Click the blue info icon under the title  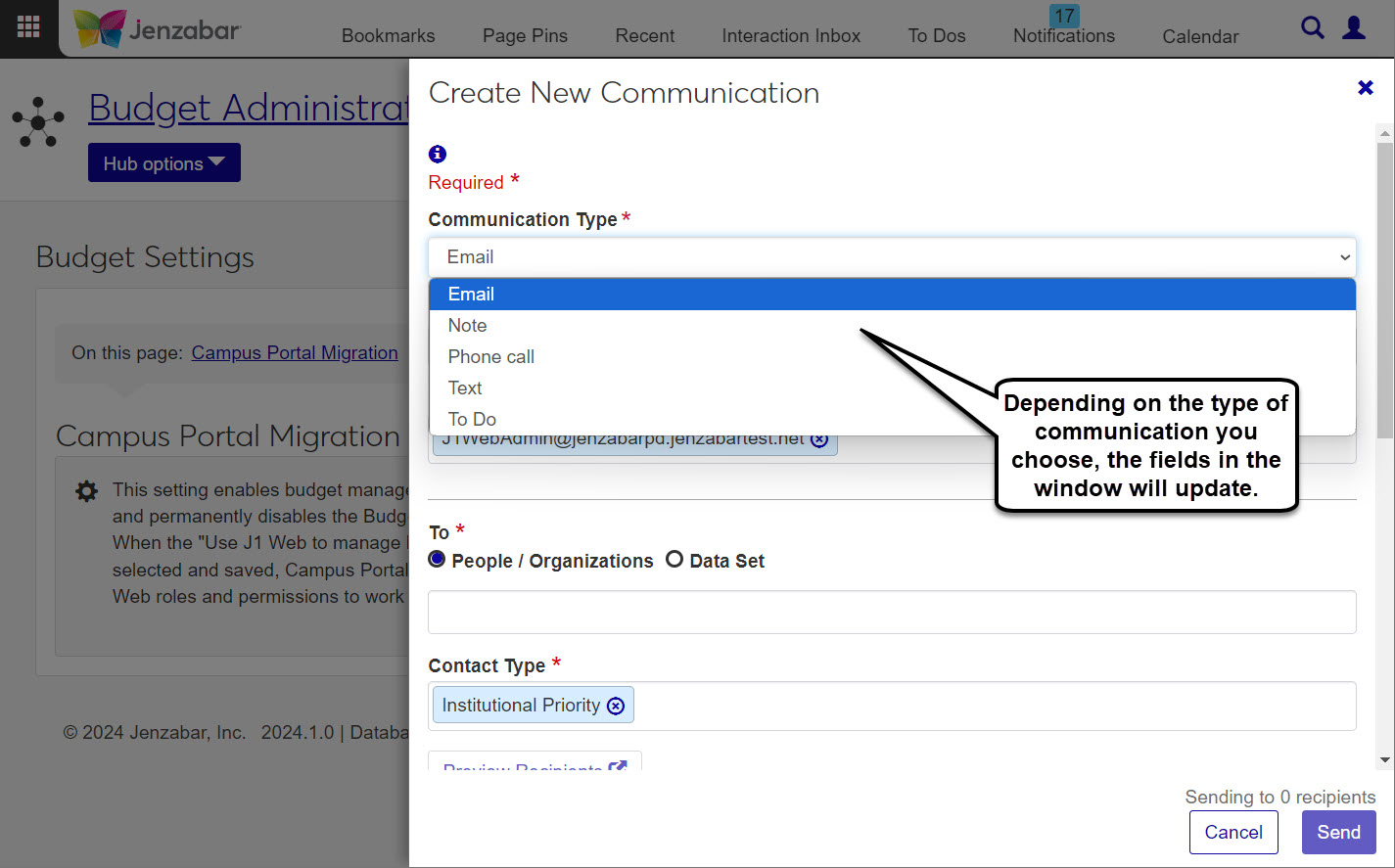tap(438, 154)
